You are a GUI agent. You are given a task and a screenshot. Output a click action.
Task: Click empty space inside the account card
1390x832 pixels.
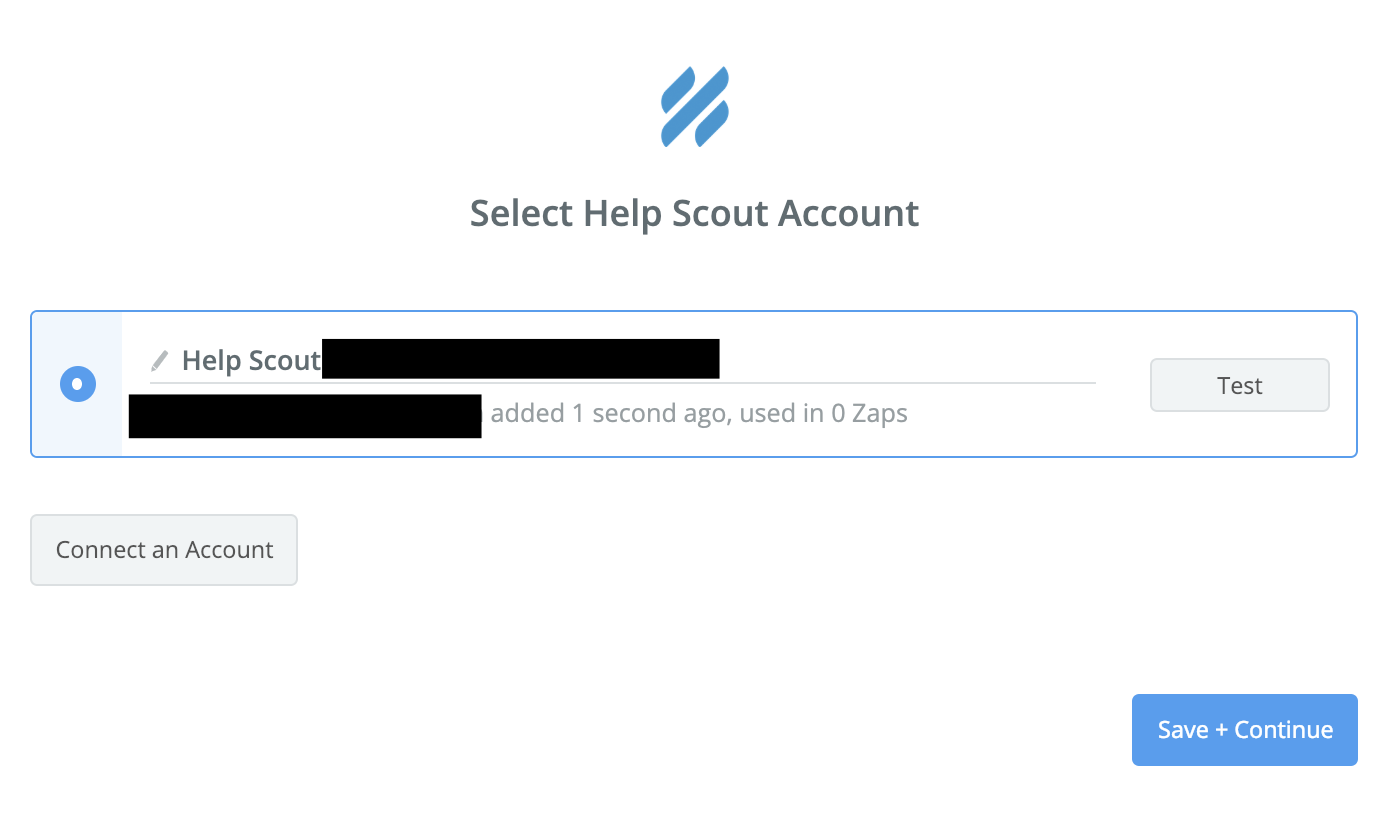click(1000, 430)
